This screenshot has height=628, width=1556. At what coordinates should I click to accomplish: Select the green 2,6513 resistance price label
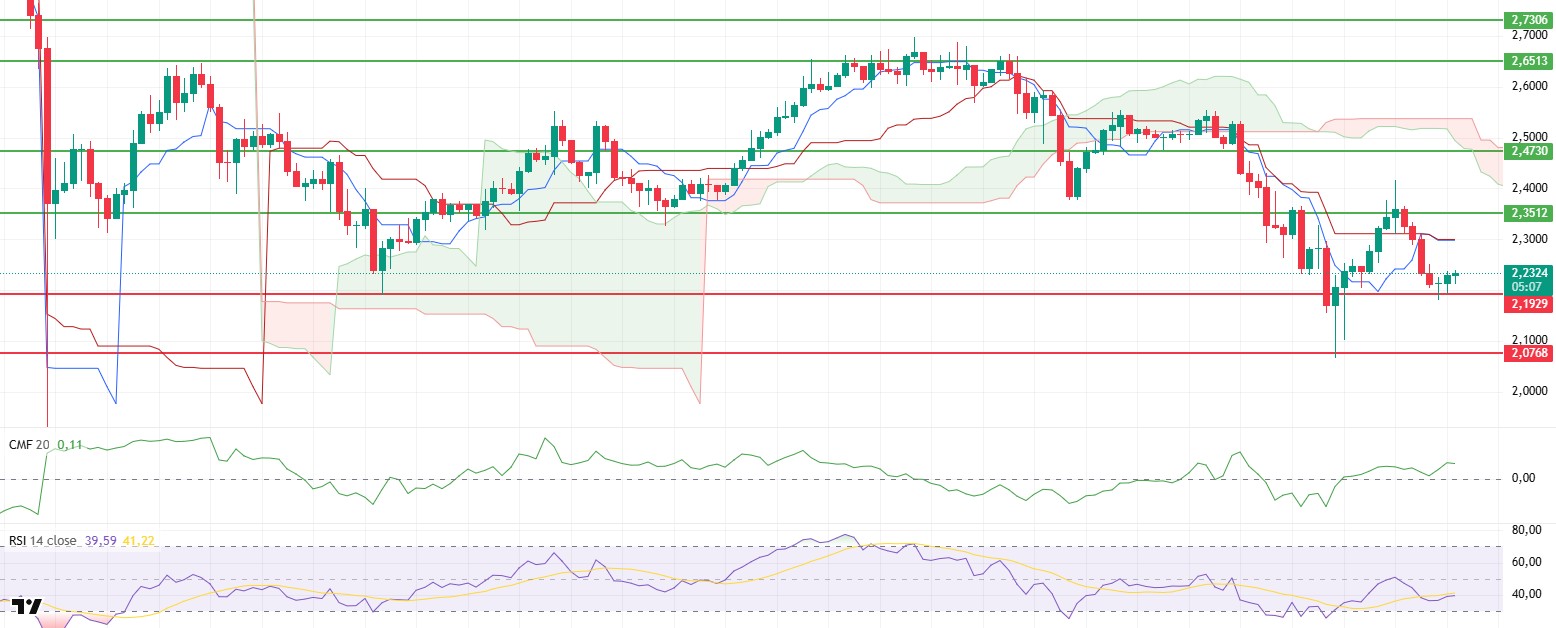point(1530,61)
